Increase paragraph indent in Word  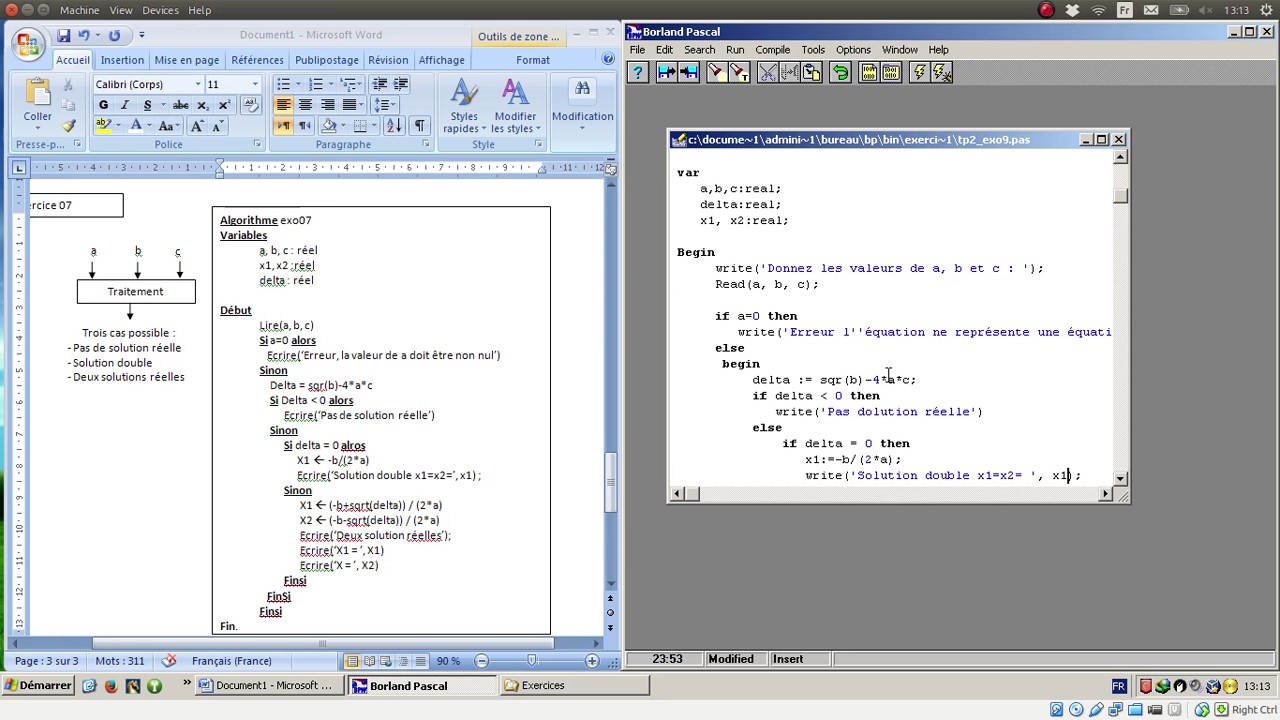pos(401,84)
